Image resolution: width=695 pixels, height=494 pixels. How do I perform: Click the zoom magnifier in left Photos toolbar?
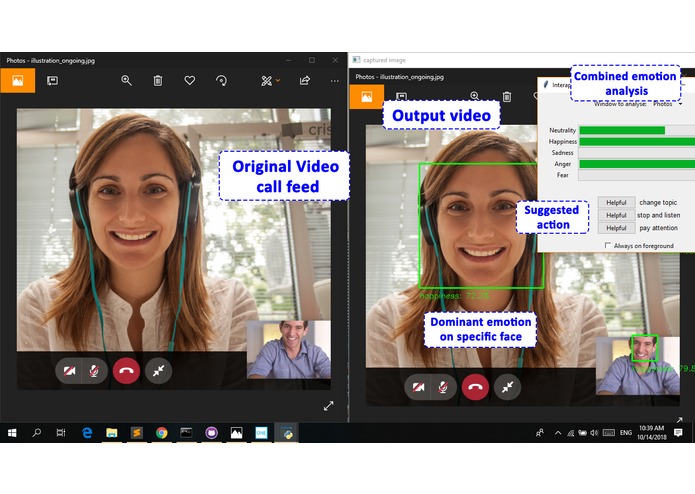point(126,80)
